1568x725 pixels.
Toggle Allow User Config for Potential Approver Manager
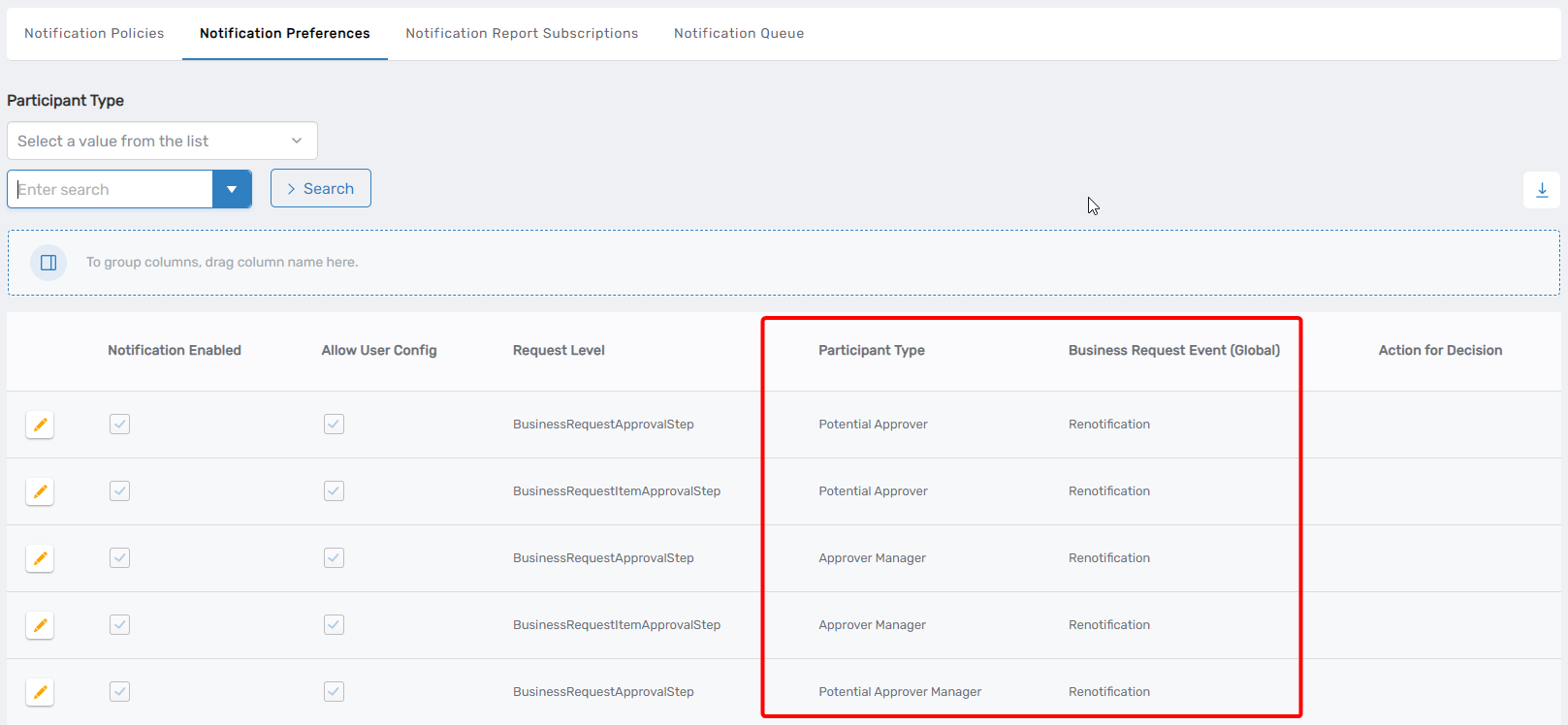[334, 692]
